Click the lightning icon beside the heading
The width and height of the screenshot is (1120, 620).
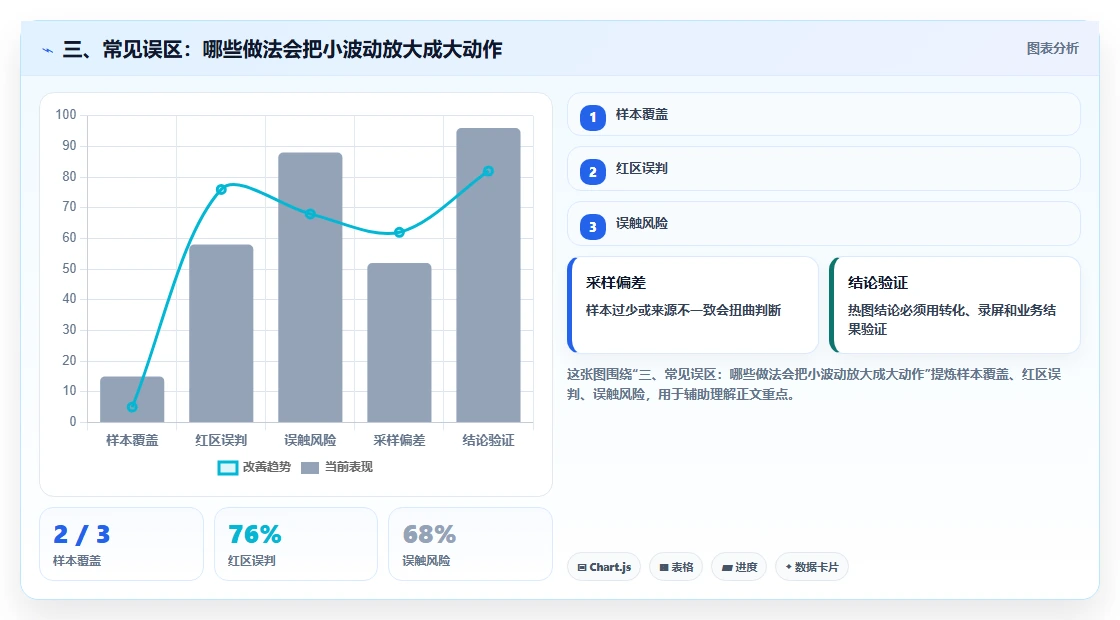pyautogui.click(x=48, y=50)
